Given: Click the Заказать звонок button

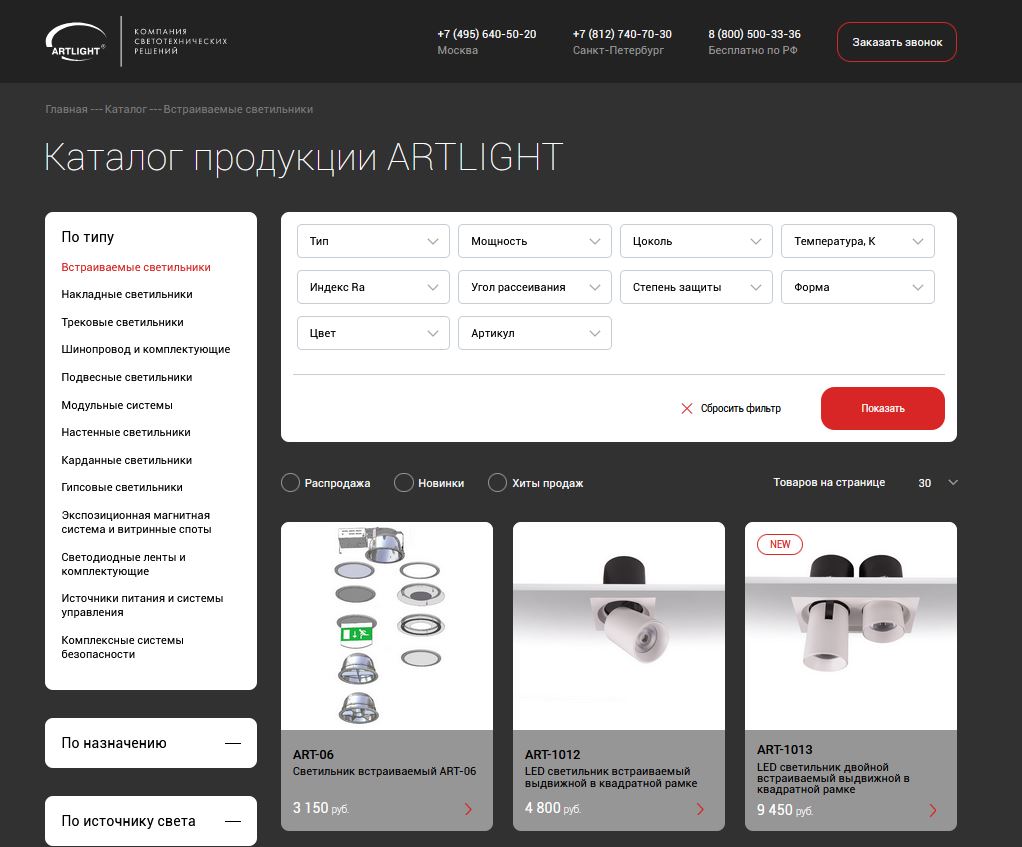Looking at the screenshot, I should point(897,42).
